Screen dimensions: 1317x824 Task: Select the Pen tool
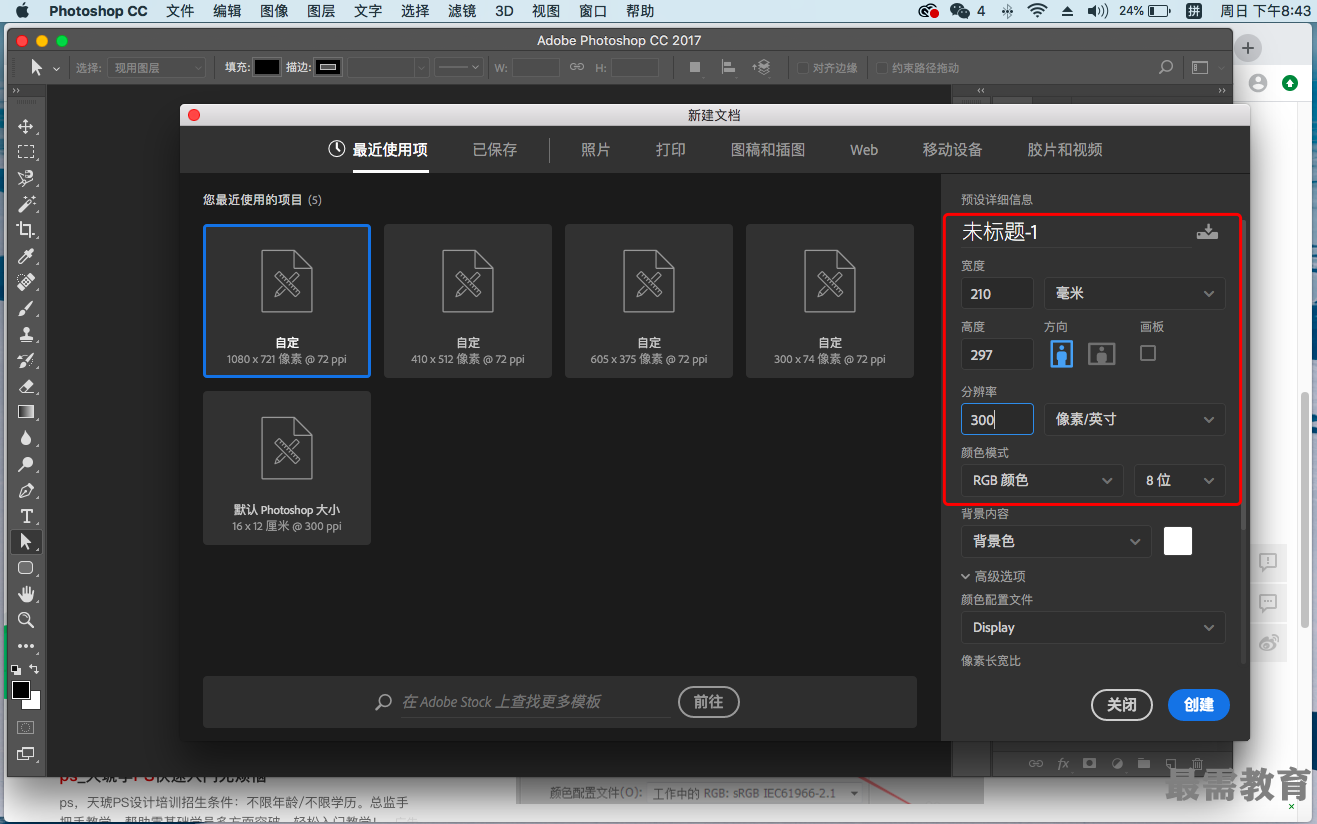point(26,490)
